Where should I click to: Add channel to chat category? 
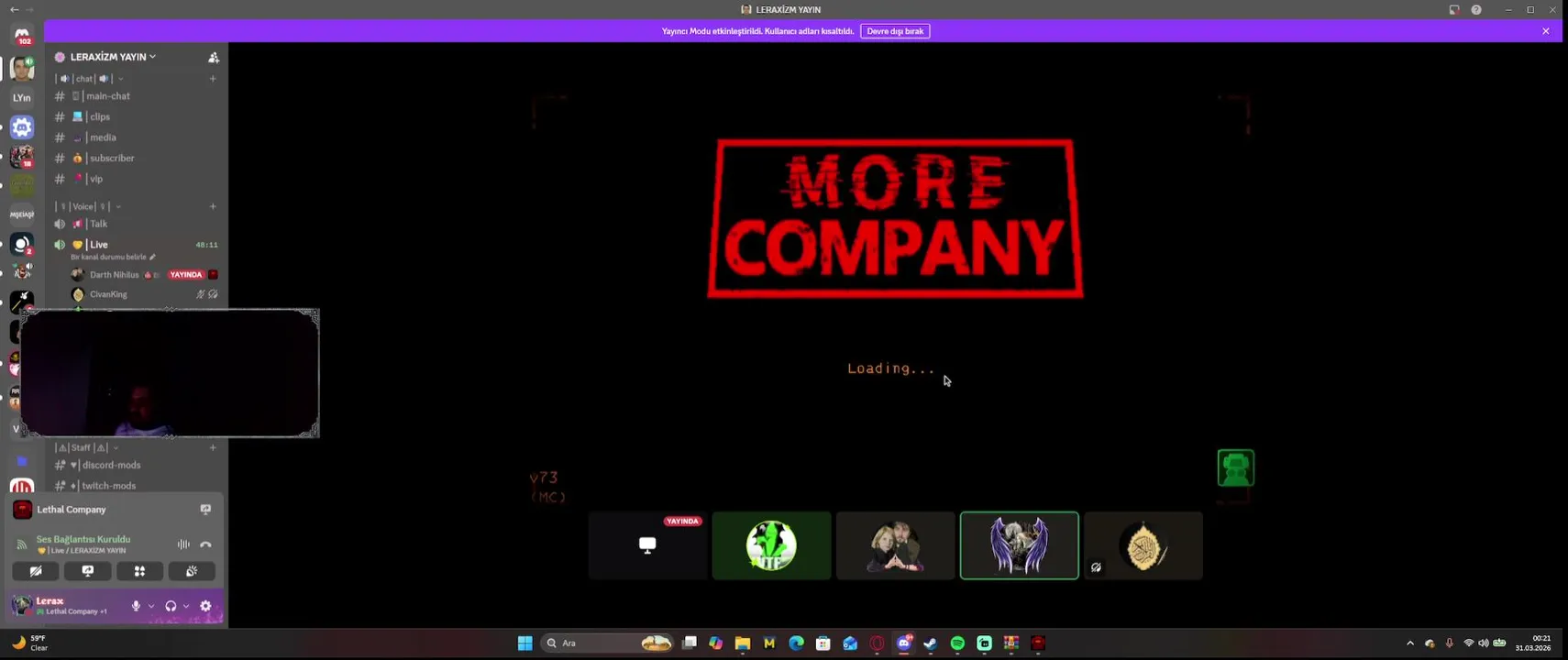tap(213, 79)
